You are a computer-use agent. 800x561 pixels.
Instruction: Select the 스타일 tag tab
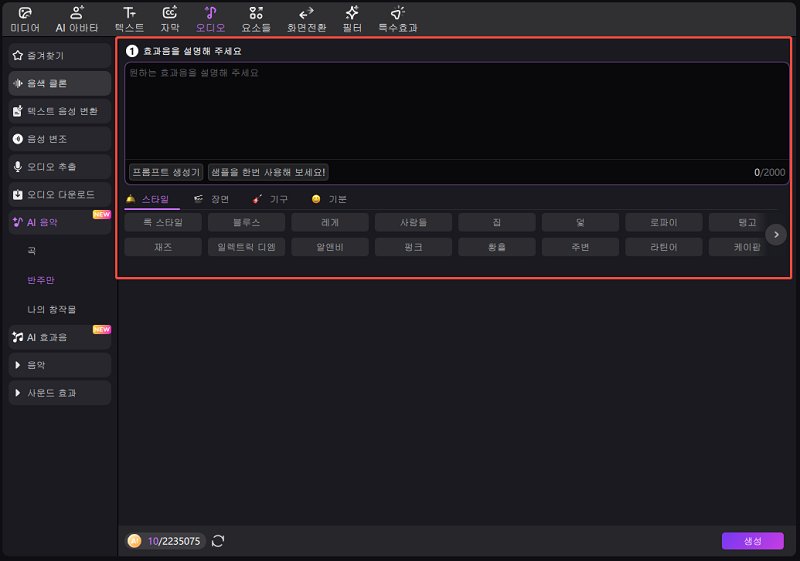[148, 199]
